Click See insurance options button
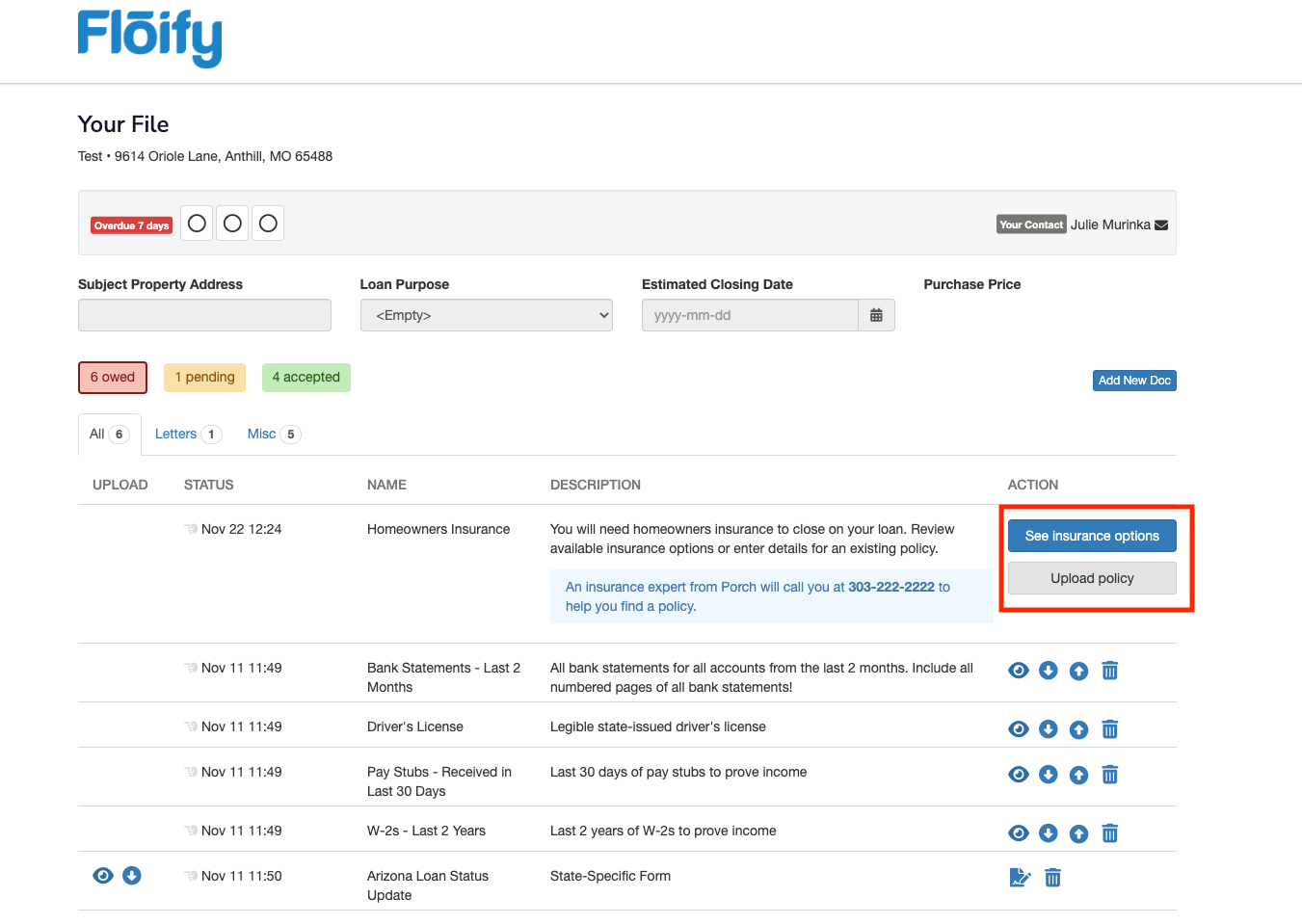Screen dimensions: 1302x924 click(x=1091, y=536)
